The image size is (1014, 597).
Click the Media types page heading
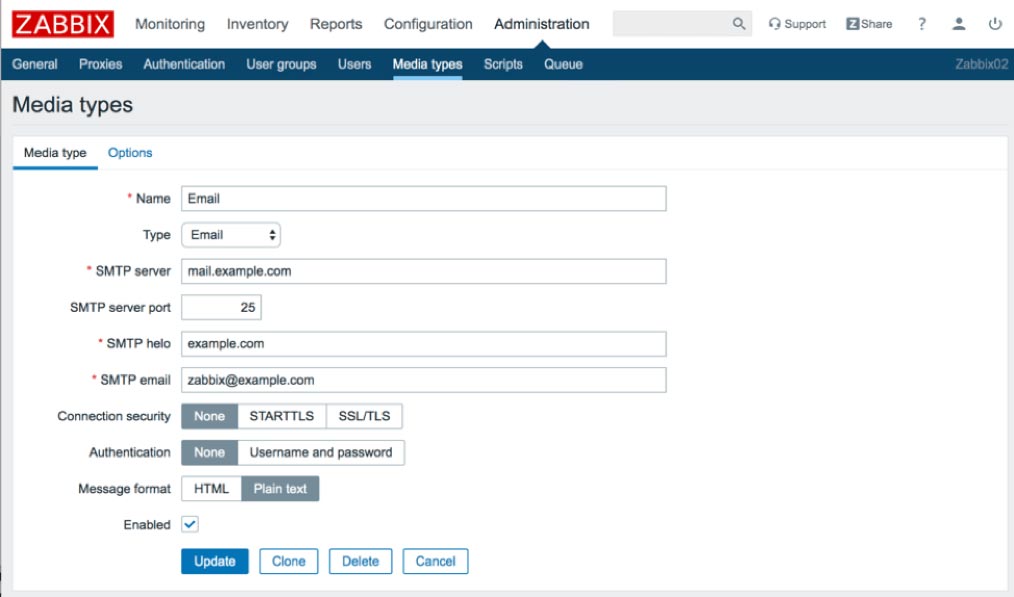tap(72, 105)
